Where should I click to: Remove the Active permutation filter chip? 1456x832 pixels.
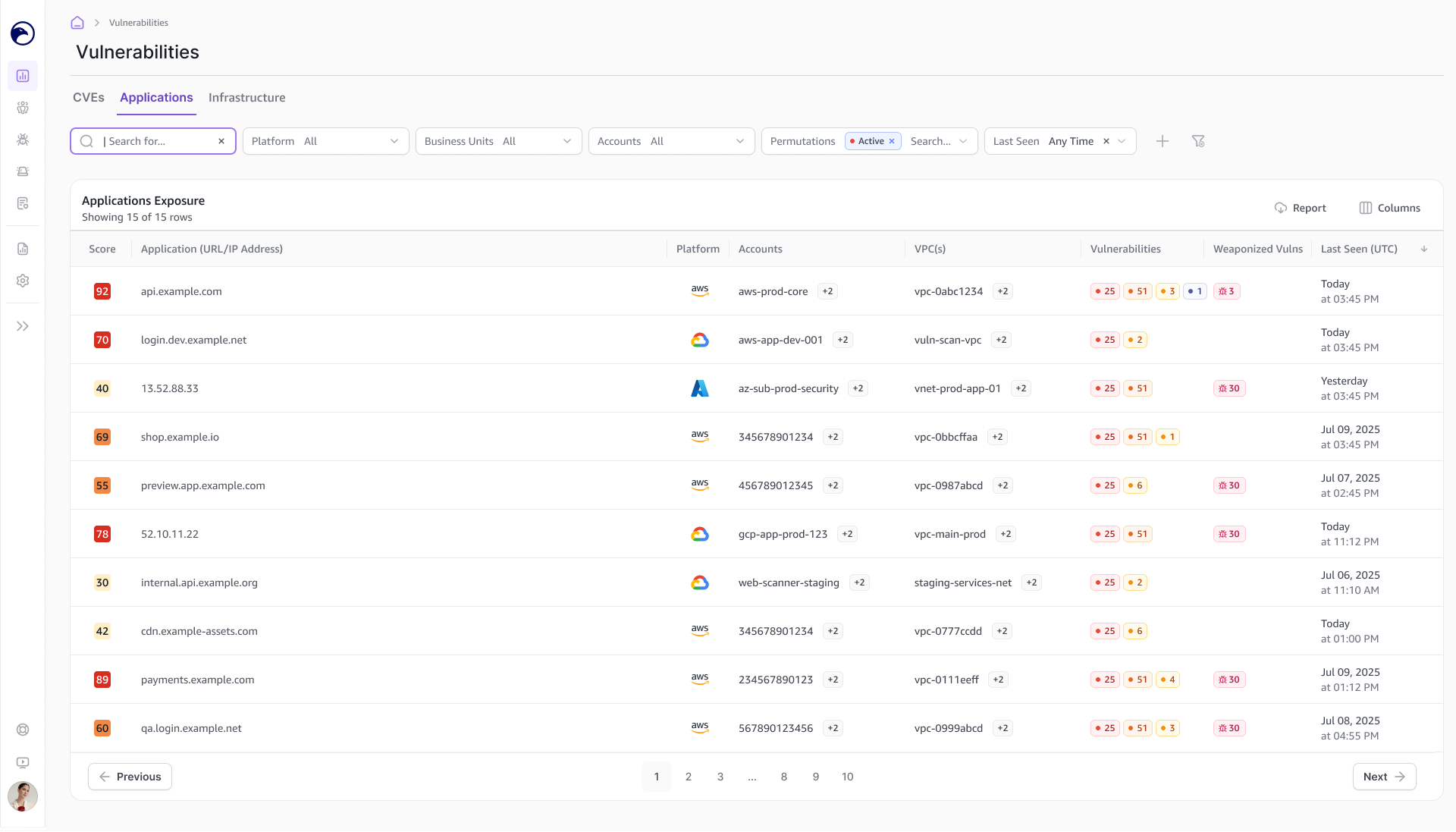point(892,141)
